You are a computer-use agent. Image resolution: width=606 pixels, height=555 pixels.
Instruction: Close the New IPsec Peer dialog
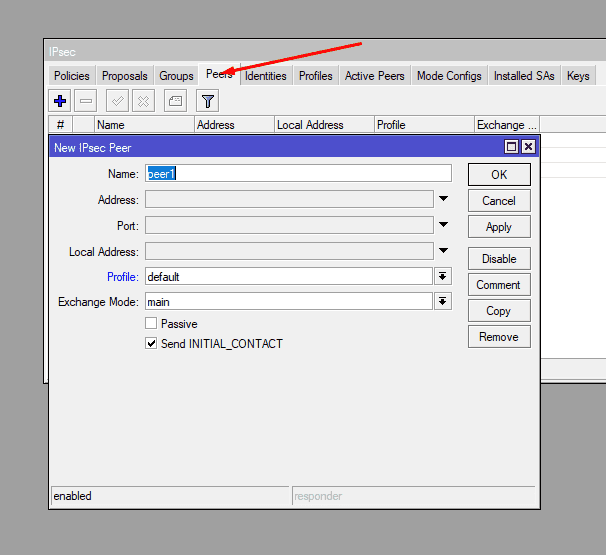[x=528, y=147]
